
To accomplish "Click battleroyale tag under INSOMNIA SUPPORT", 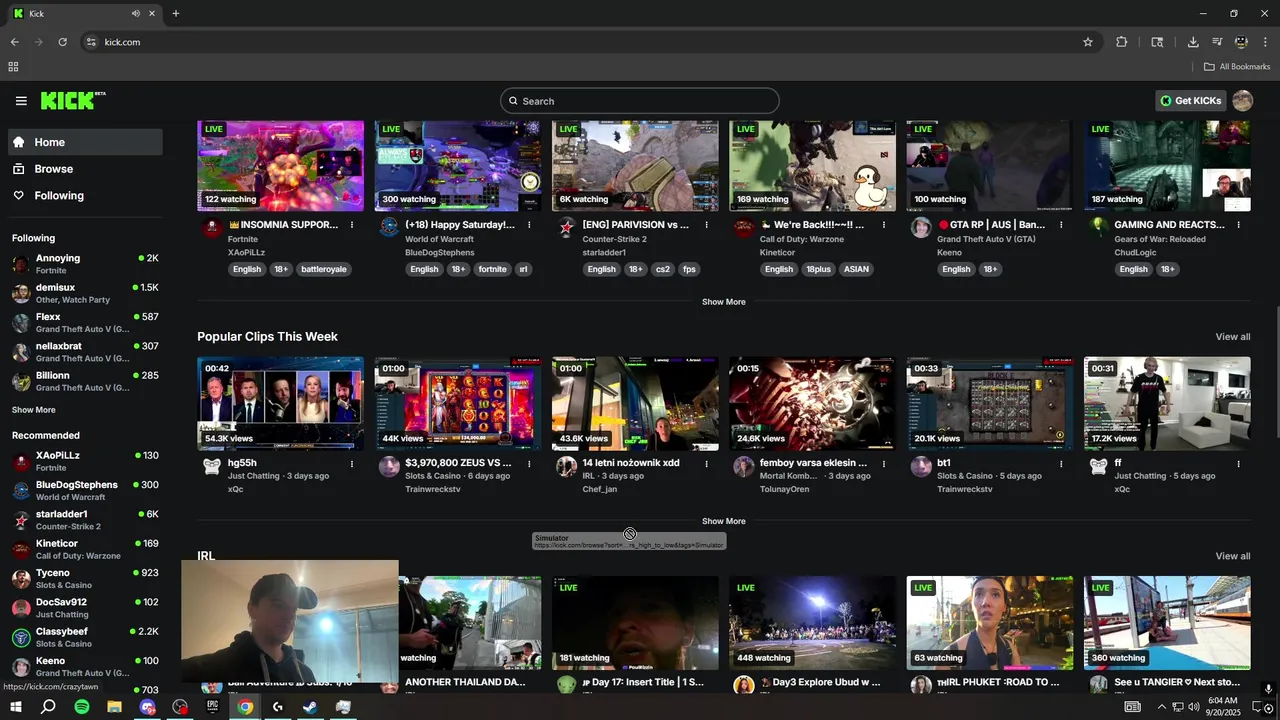I will [324, 269].
